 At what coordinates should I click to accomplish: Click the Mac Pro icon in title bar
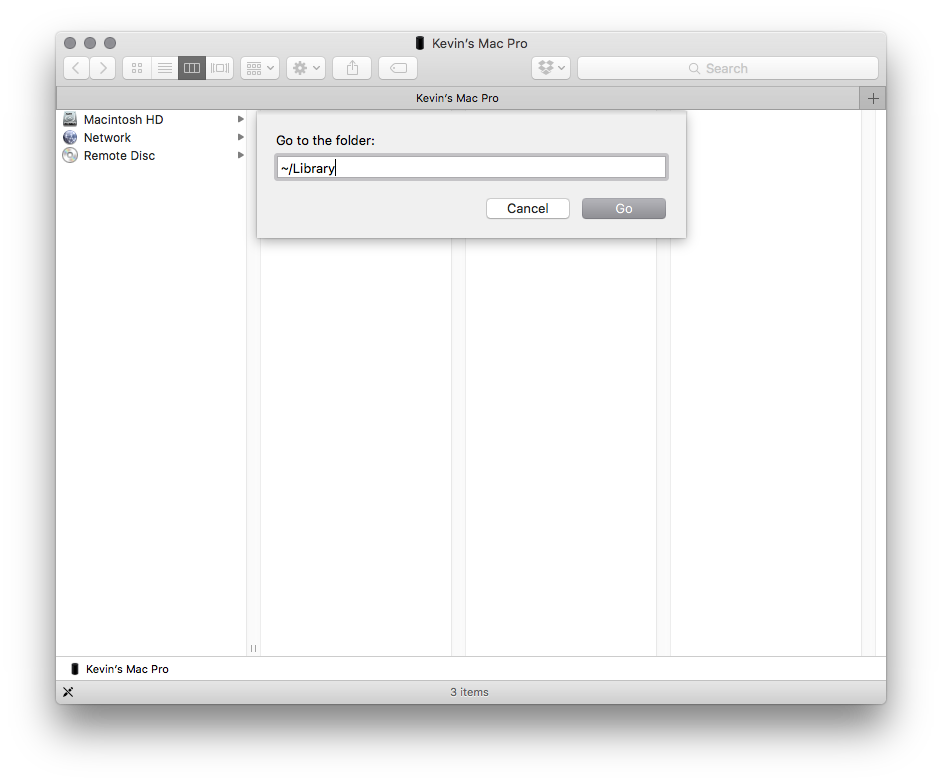420,43
